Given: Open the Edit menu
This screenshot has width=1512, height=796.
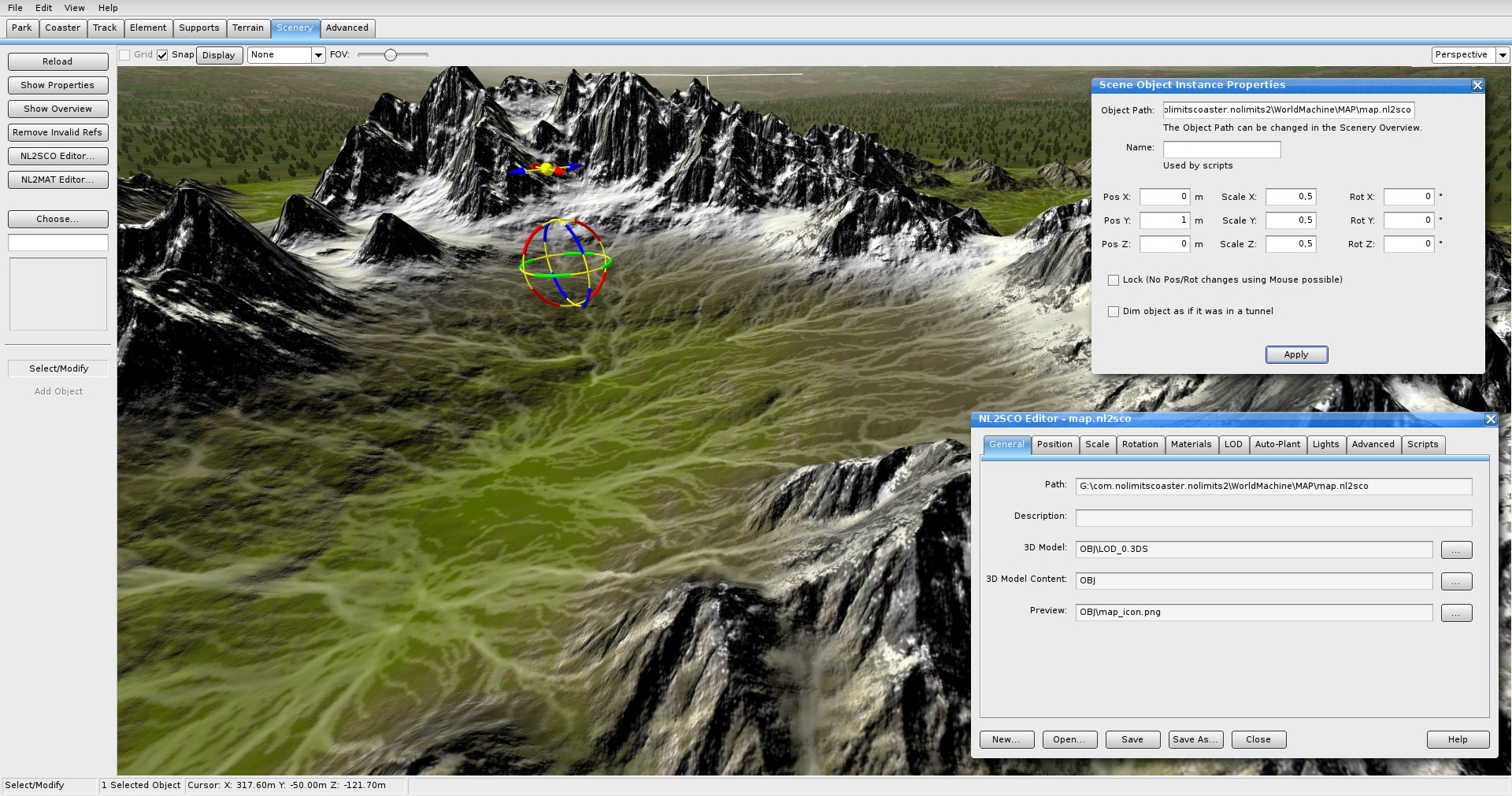Looking at the screenshot, I should [43, 8].
